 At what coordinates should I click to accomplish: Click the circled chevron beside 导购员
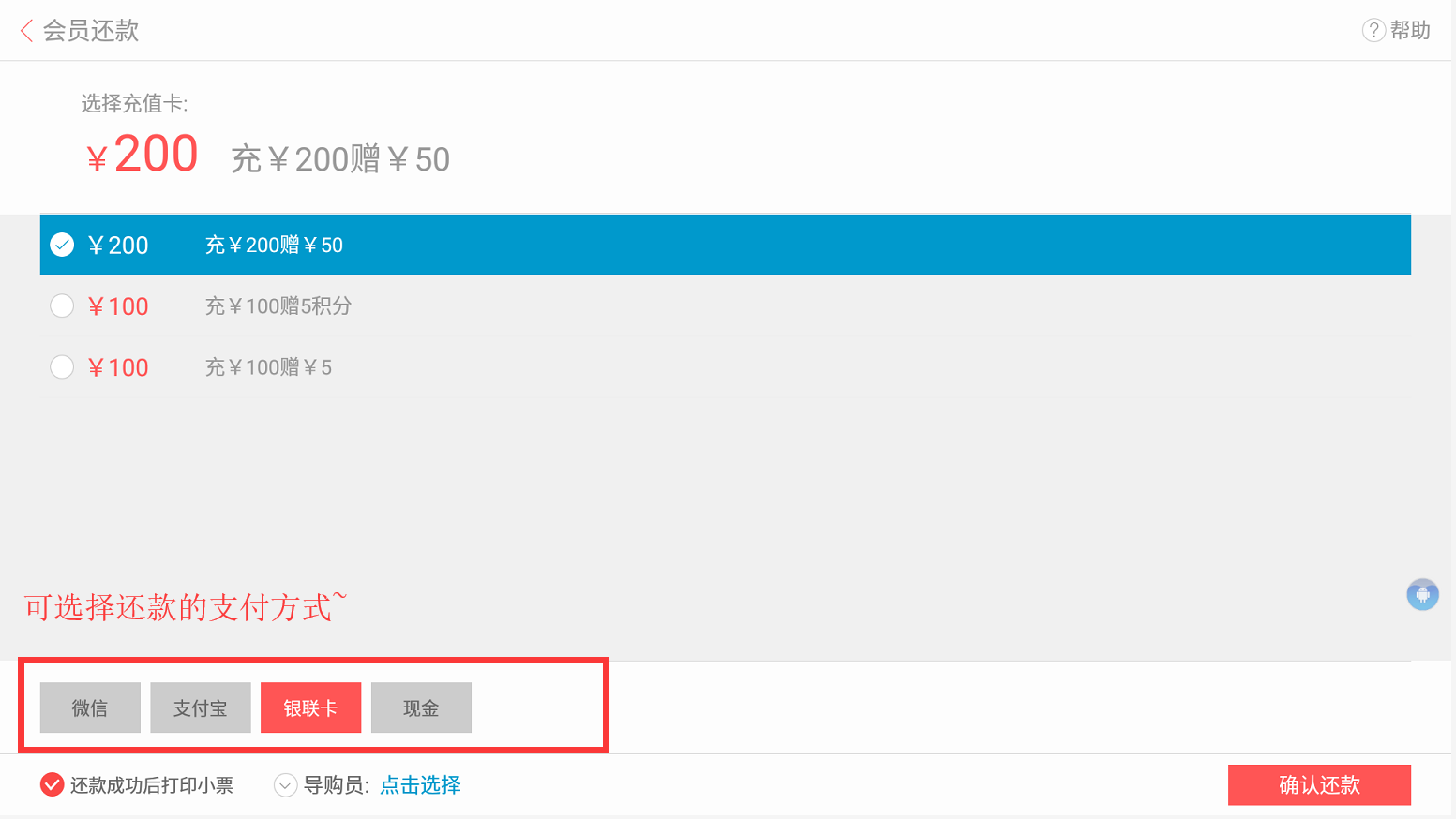click(x=285, y=785)
